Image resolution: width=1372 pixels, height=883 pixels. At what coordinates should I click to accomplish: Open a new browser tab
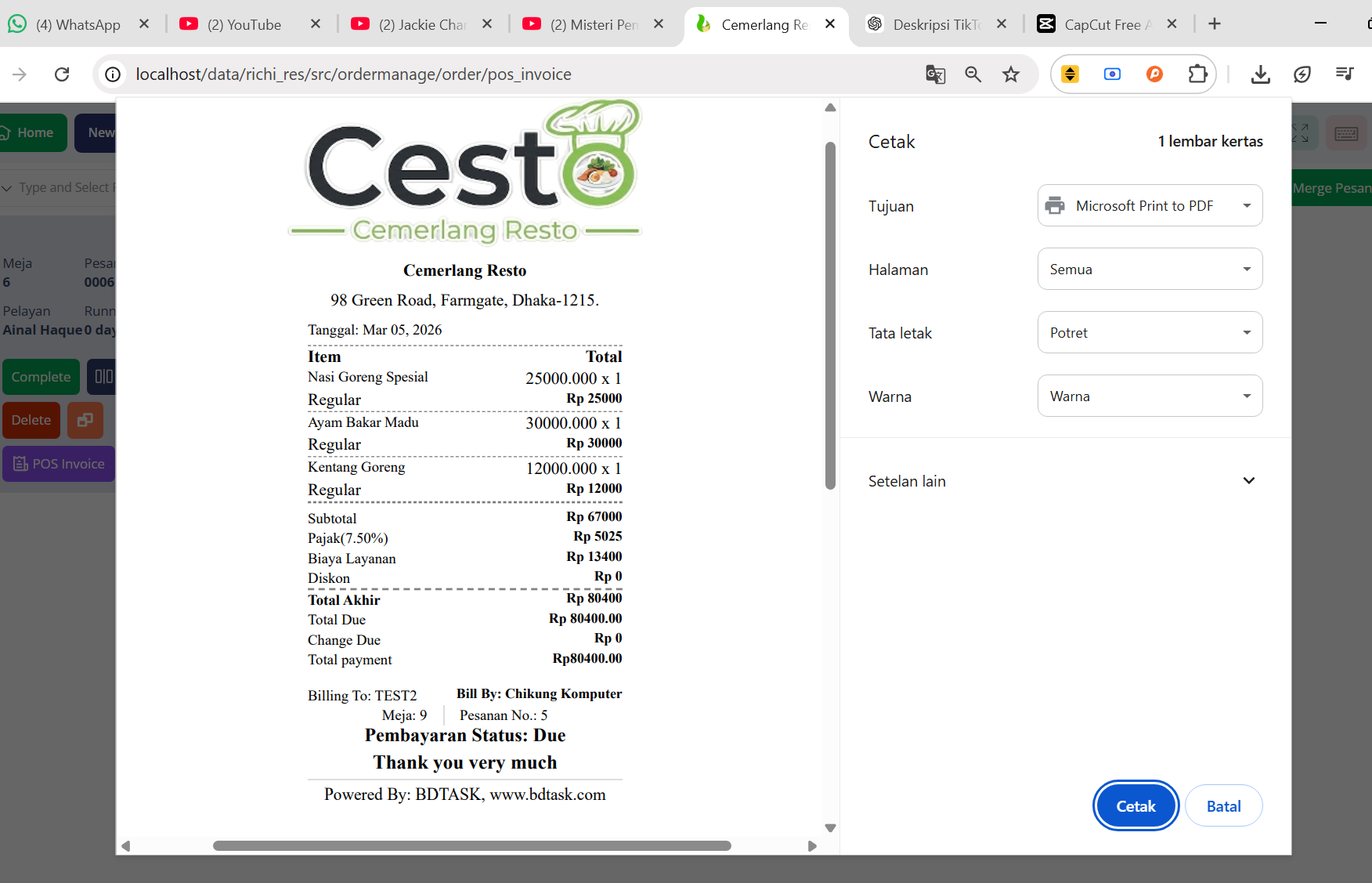pyautogui.click(x=1215, y=24)
